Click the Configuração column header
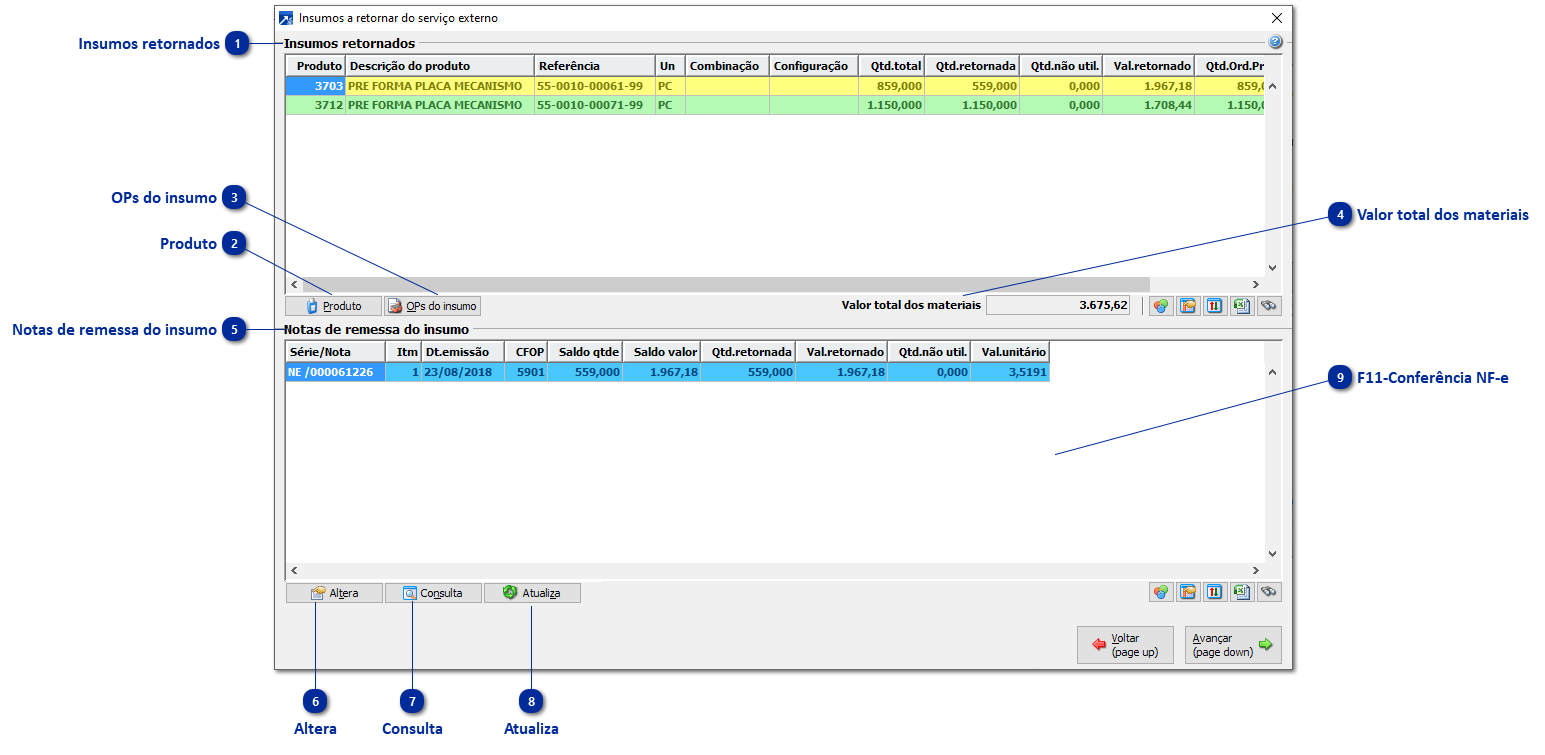 814,66
